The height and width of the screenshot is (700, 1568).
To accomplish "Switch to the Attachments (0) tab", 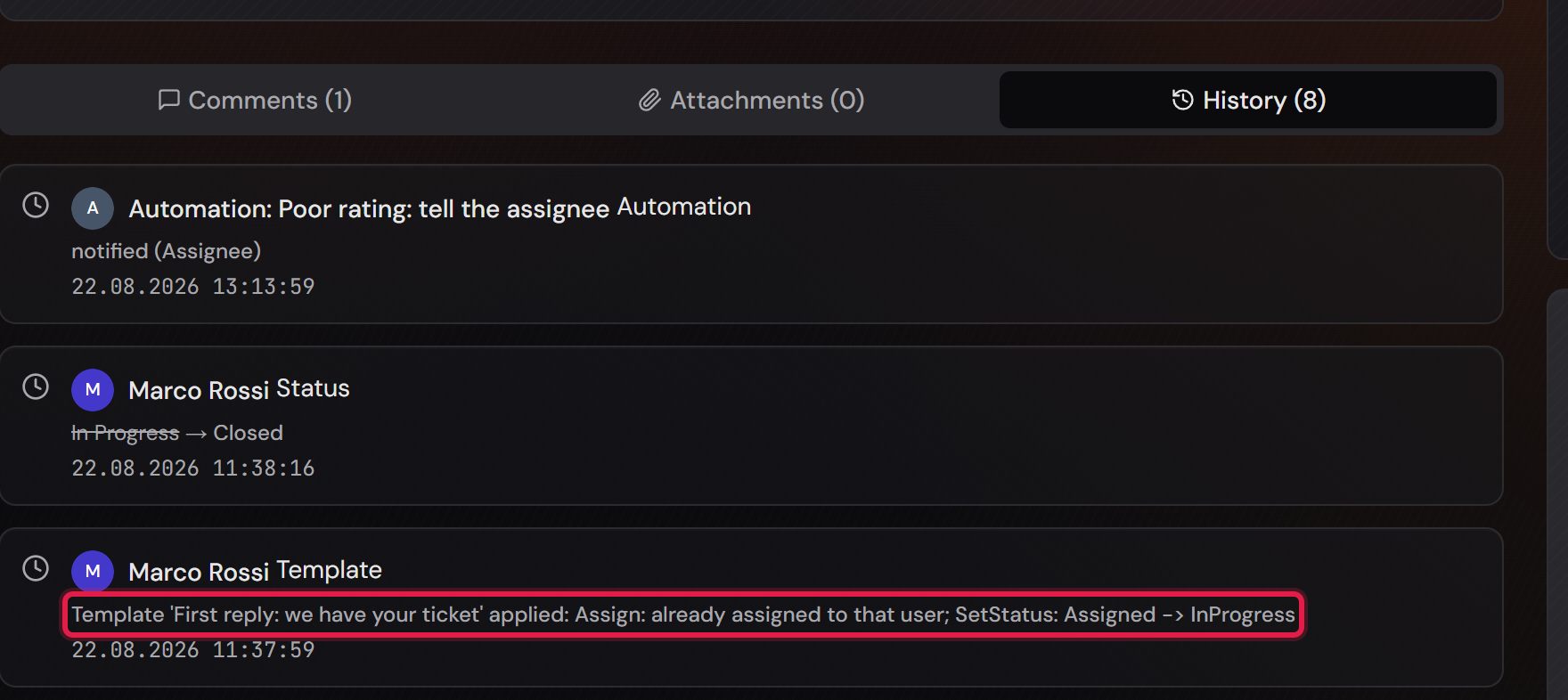I will pos(751,100).
